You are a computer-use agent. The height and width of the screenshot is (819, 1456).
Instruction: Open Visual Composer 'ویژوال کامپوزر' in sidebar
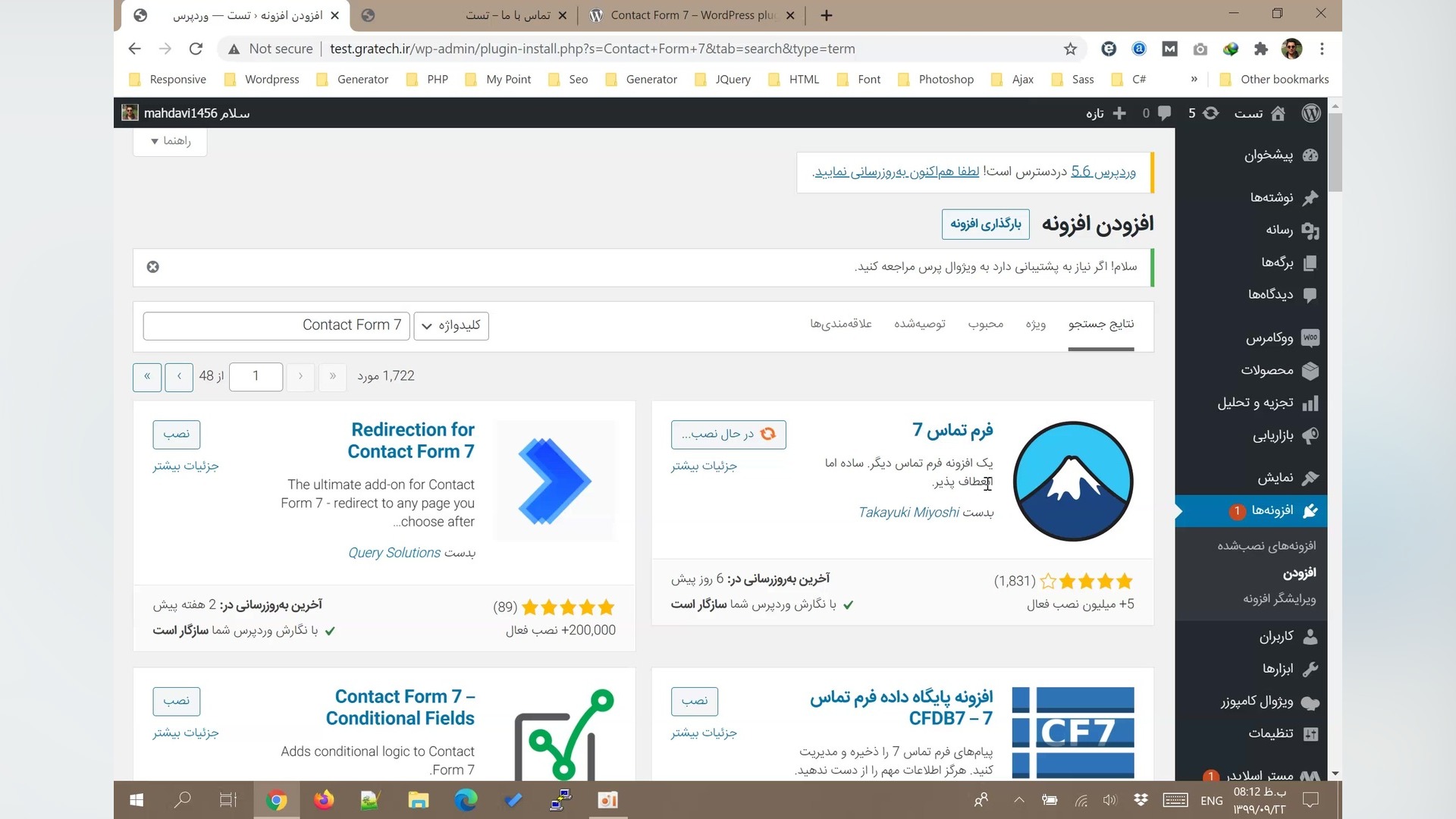tap(1269, 701)
